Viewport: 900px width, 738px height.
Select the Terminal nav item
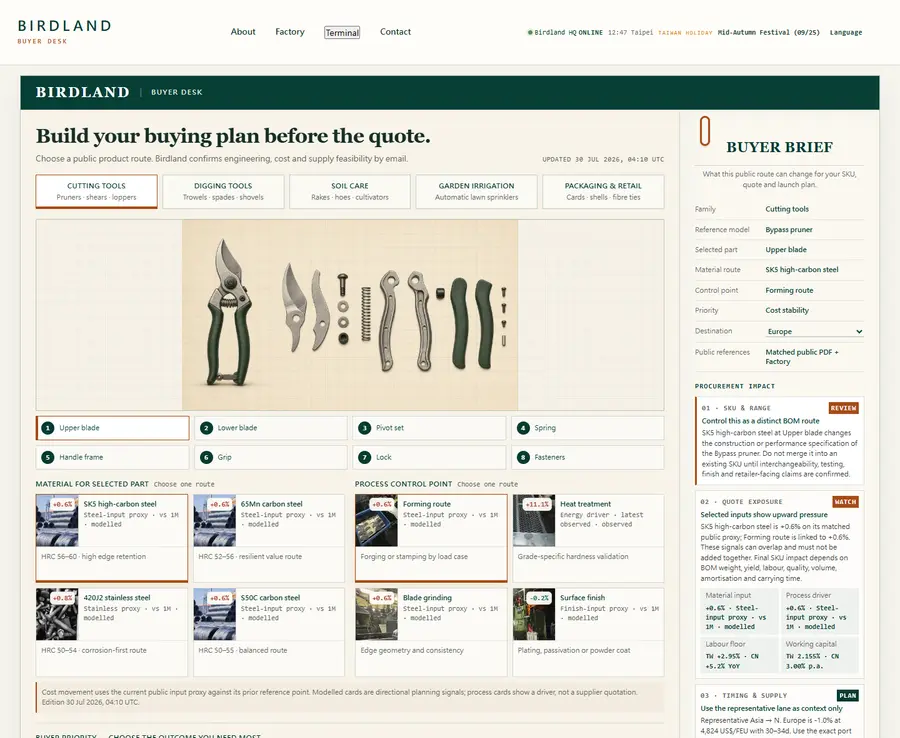click(x=342, y=33)
